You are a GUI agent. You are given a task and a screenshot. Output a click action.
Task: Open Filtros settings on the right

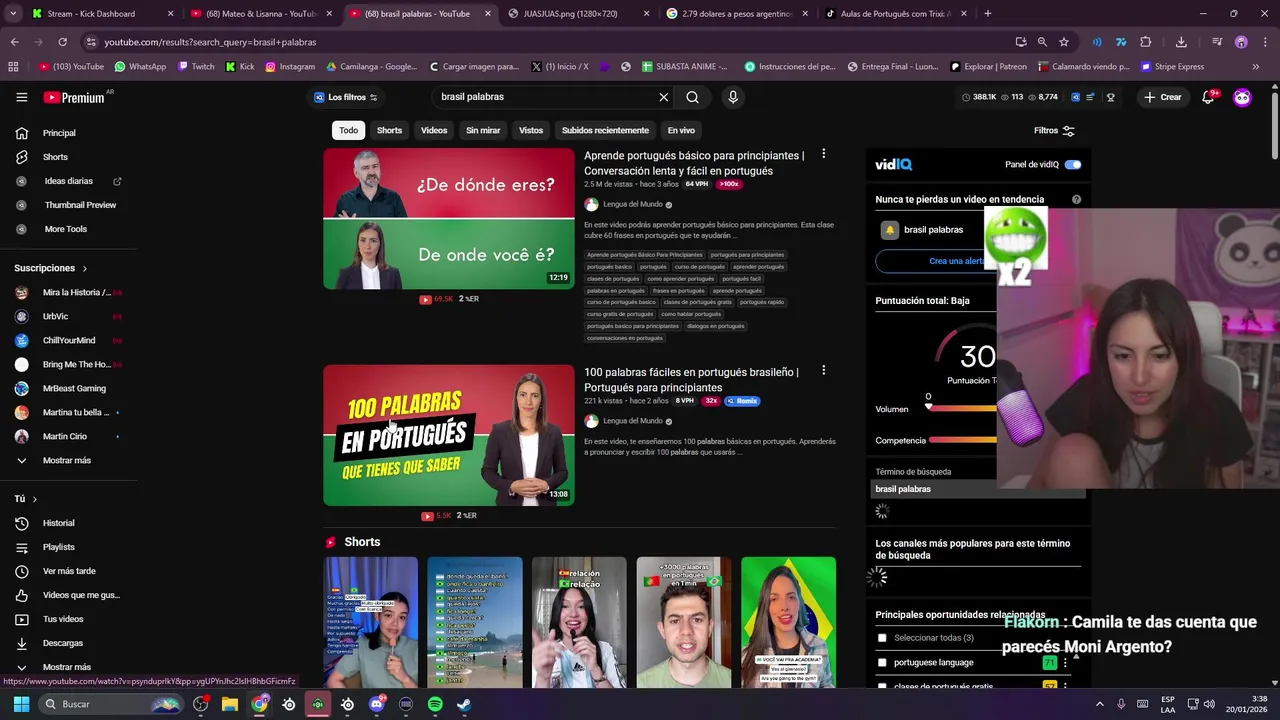pos(1054,130)
